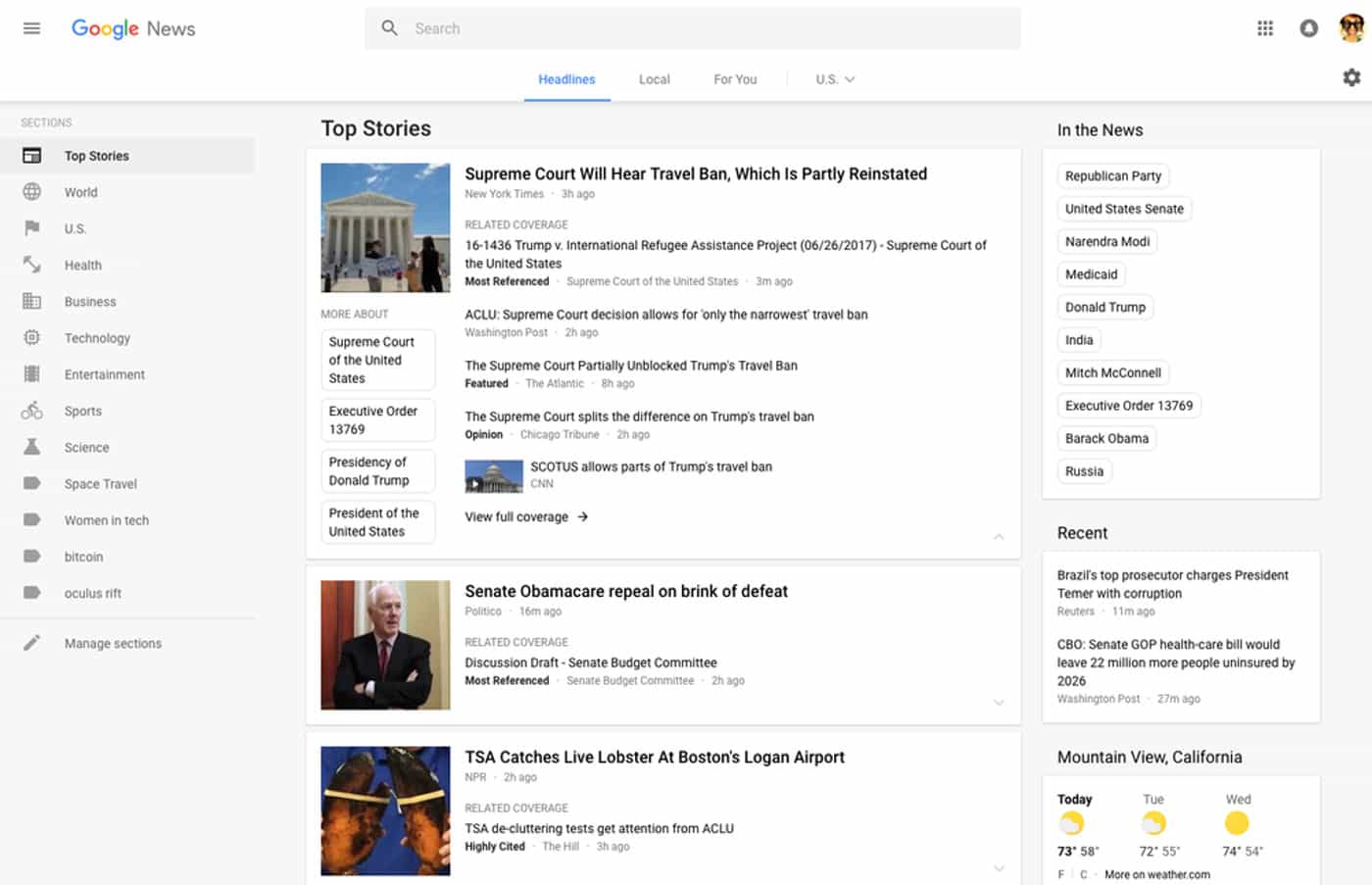Open the Google apps grid

(1265, 28)
